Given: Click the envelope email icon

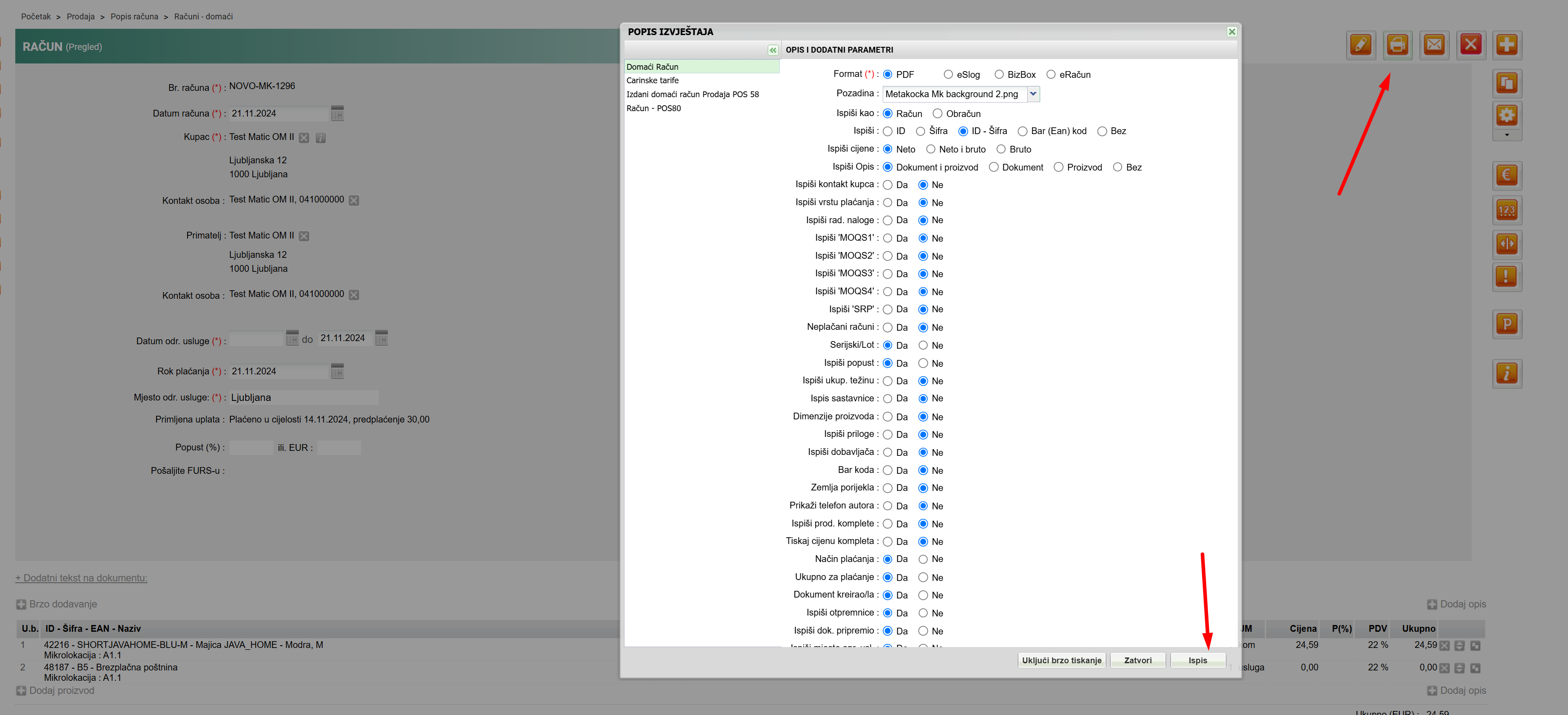Looking at the screenshot, I should 1433,45.
